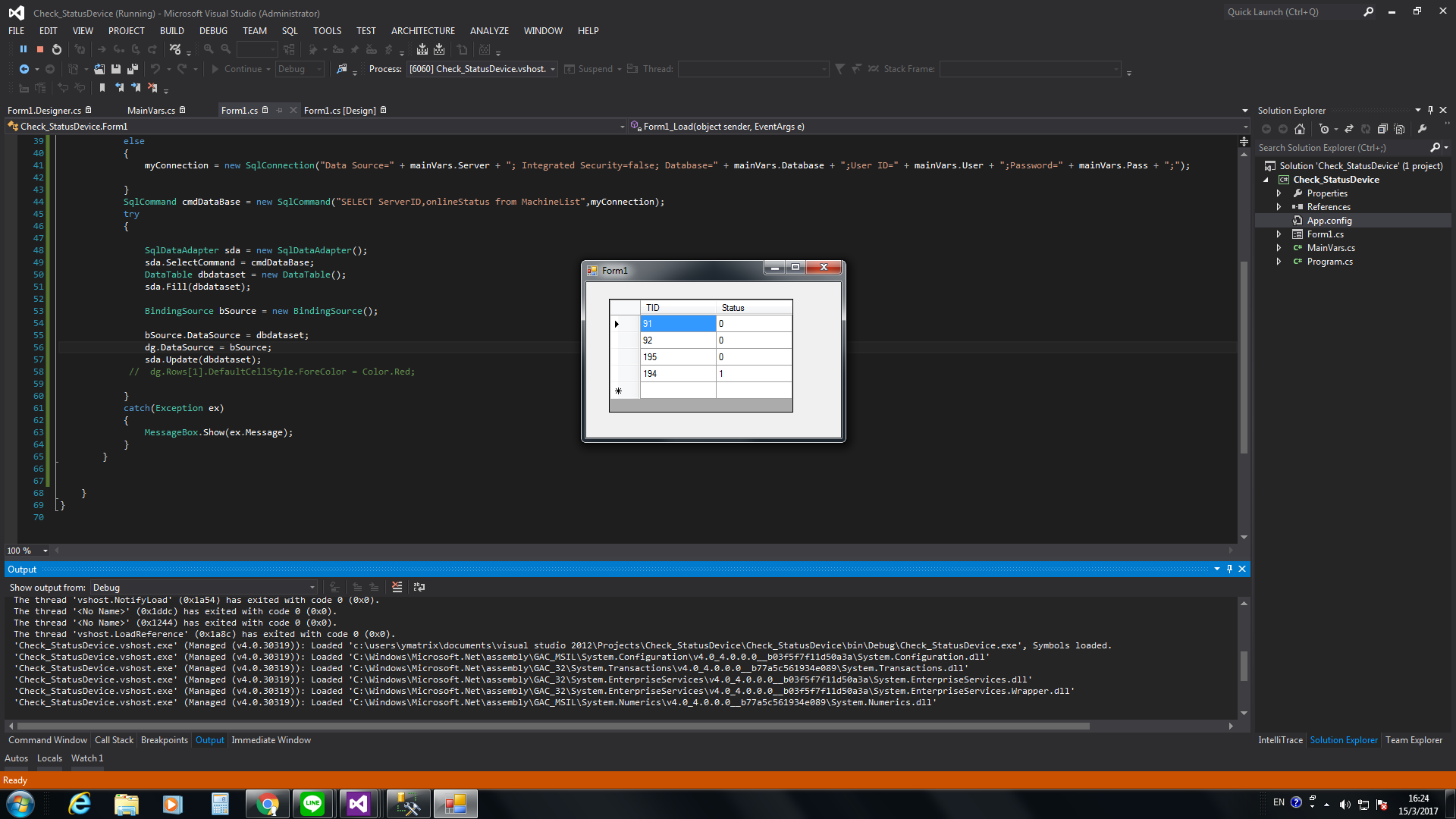This screenshot has height=819, width=1456.
Task: Save all files with the multi-disk icon
Action: pos(133,69)
